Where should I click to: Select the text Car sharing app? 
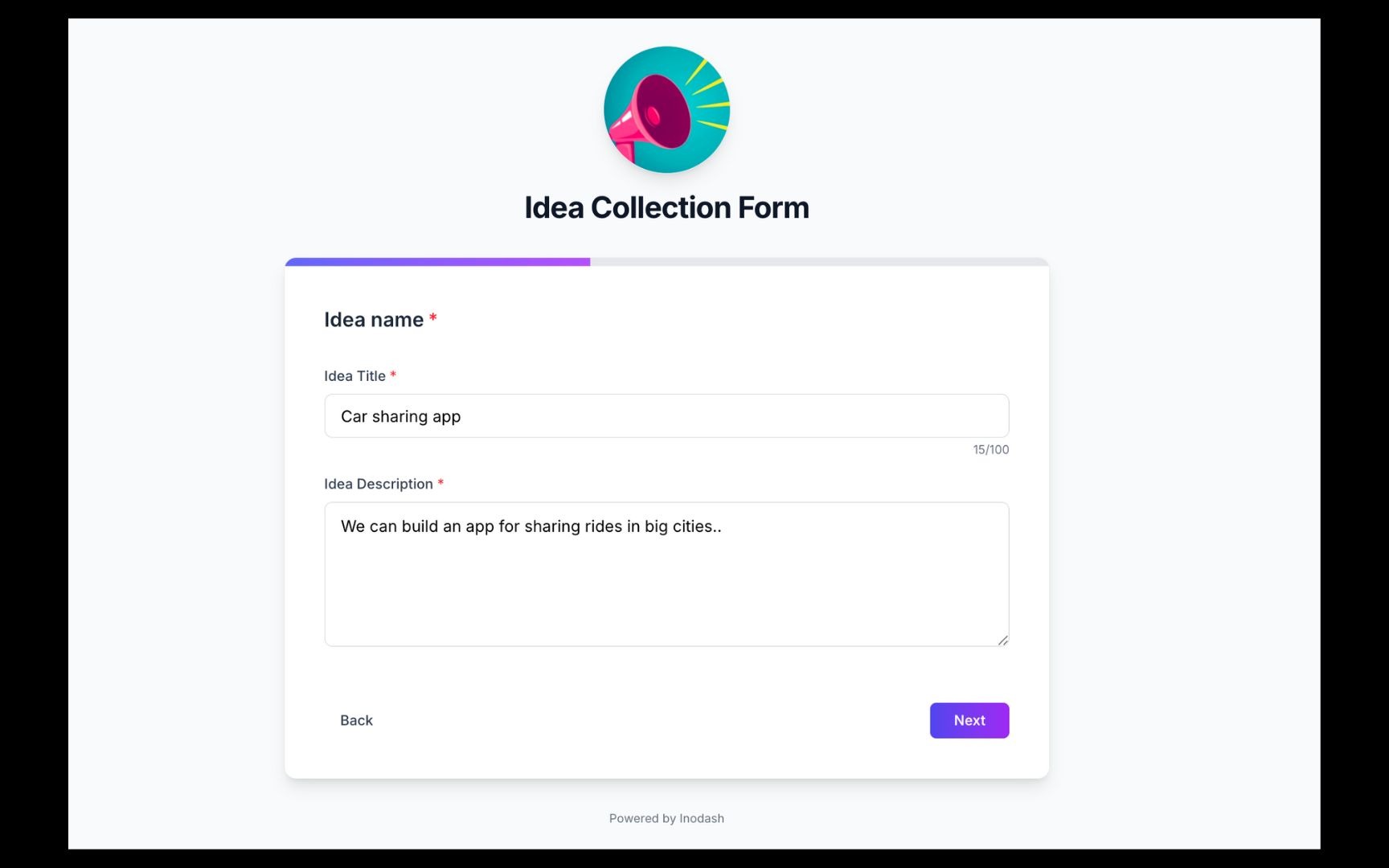point(399,416)
